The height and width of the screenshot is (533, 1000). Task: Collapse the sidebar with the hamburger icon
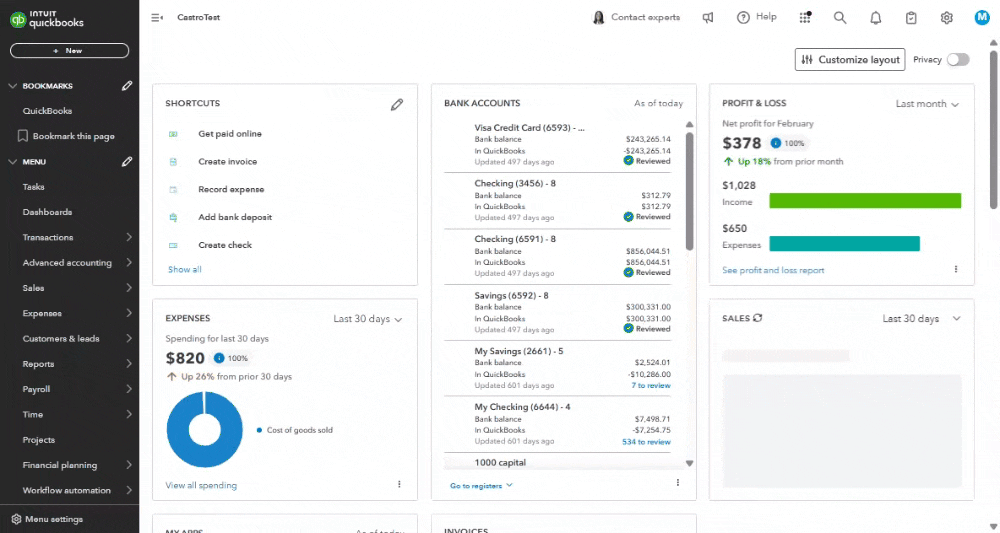point(157,18)
